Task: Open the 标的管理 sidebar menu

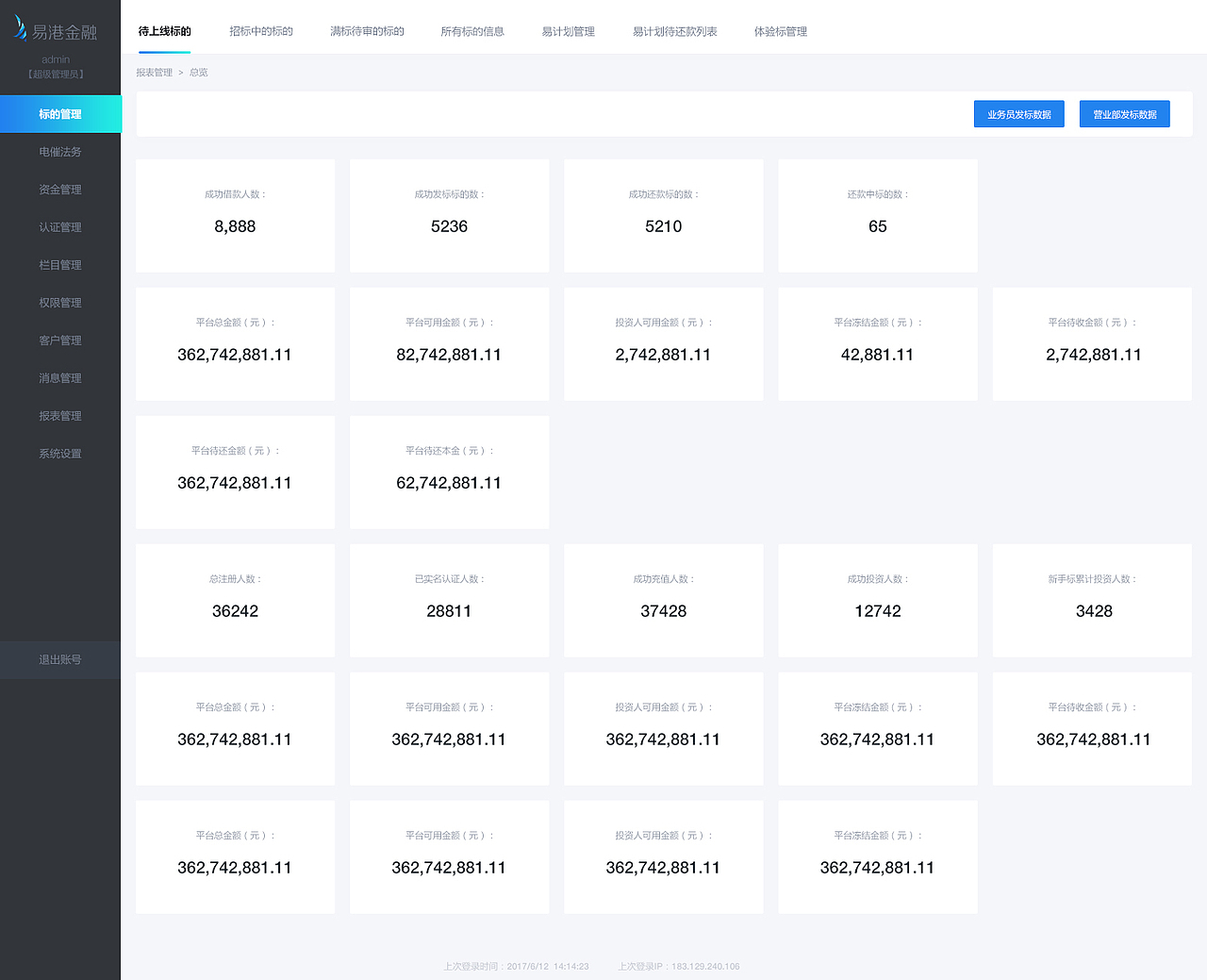Action: [60, 114]
